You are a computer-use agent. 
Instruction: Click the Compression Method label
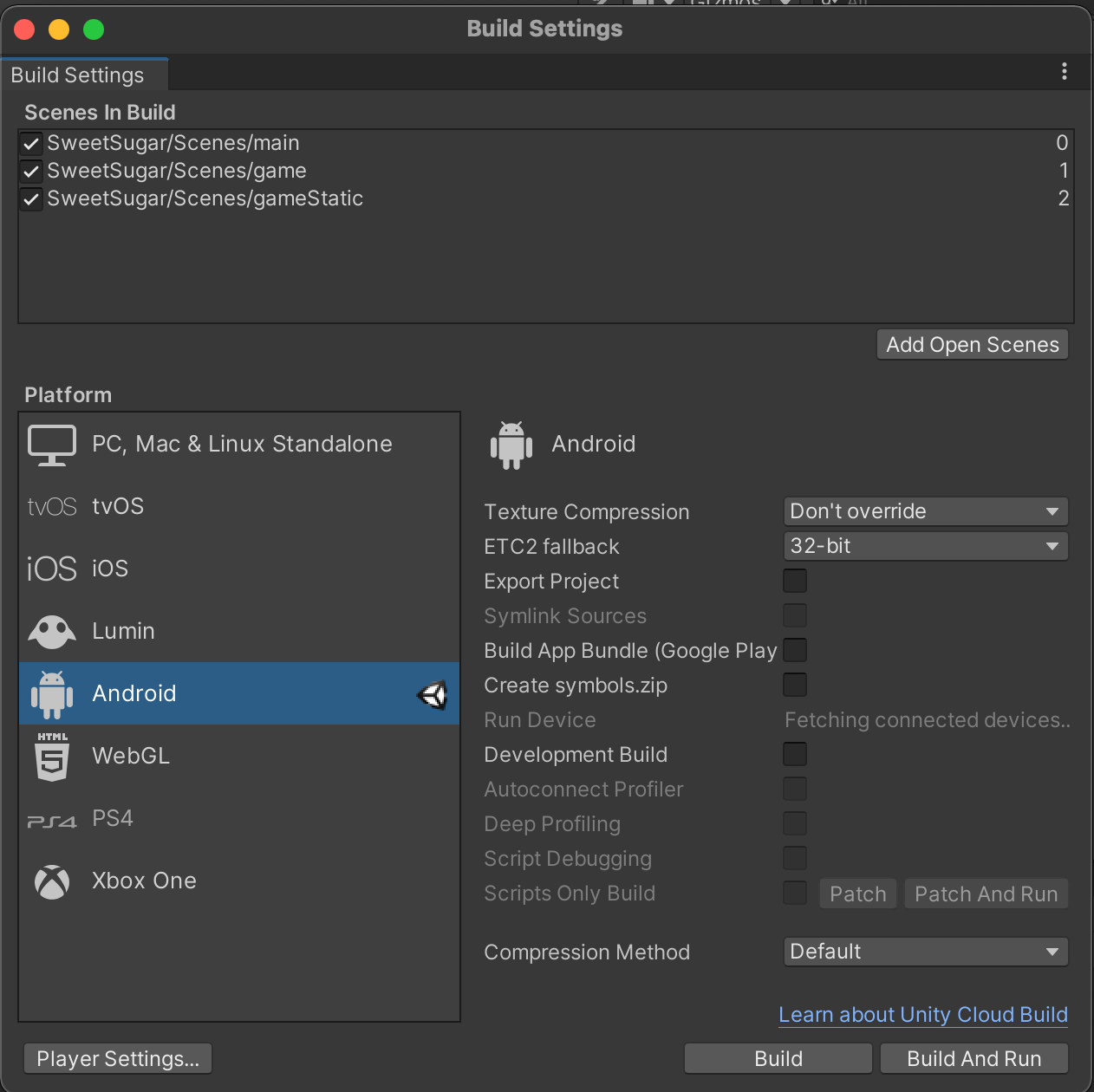587,952
